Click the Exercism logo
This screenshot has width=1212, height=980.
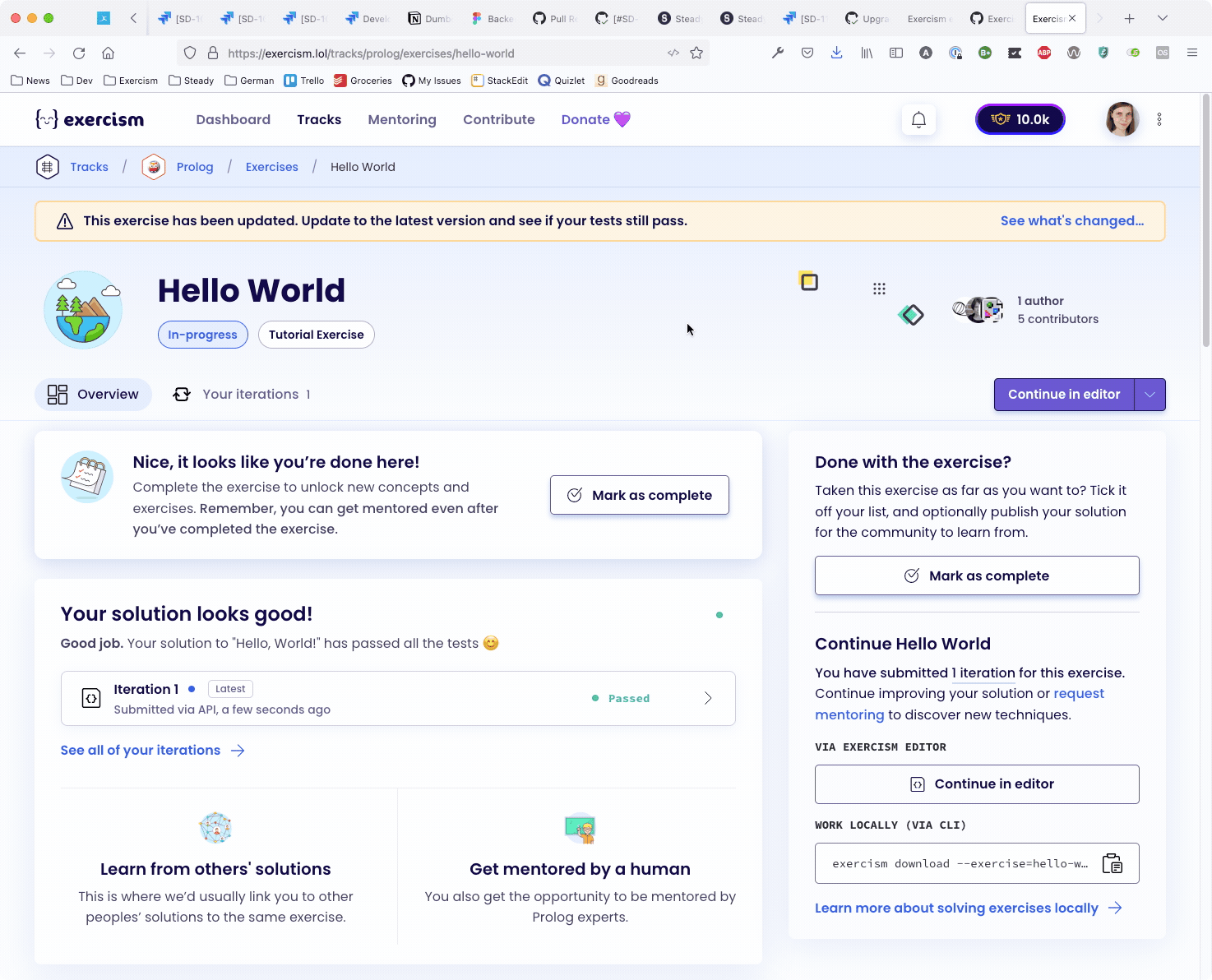pyautogui.click(x=90, y=120)
